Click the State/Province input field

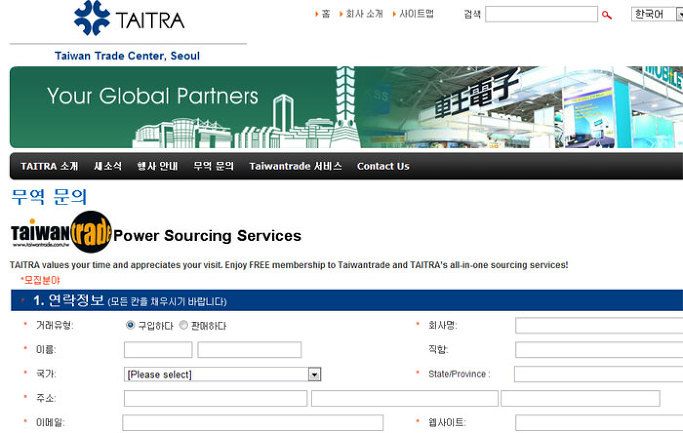coord(598,374)
